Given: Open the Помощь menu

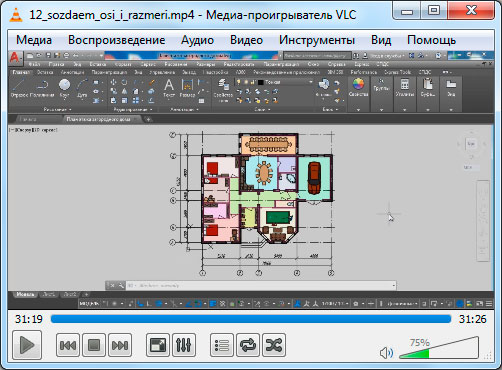Looking at the screenshot, I should click(431, 40).
